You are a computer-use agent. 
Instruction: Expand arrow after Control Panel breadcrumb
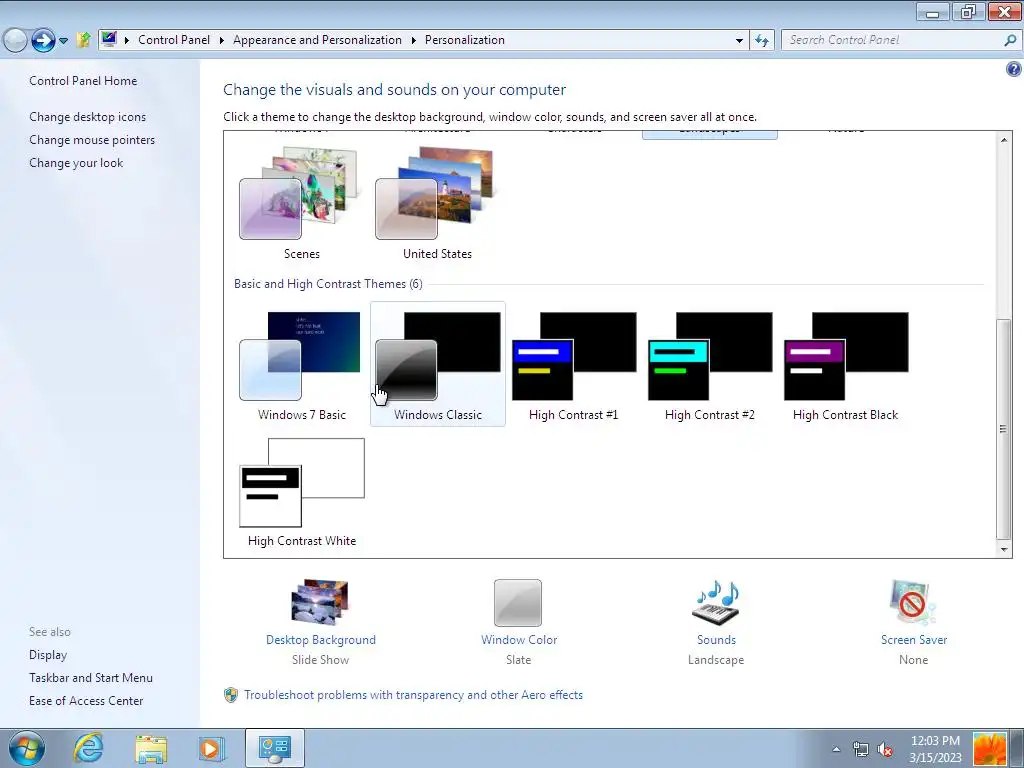(x=221, y=40)
